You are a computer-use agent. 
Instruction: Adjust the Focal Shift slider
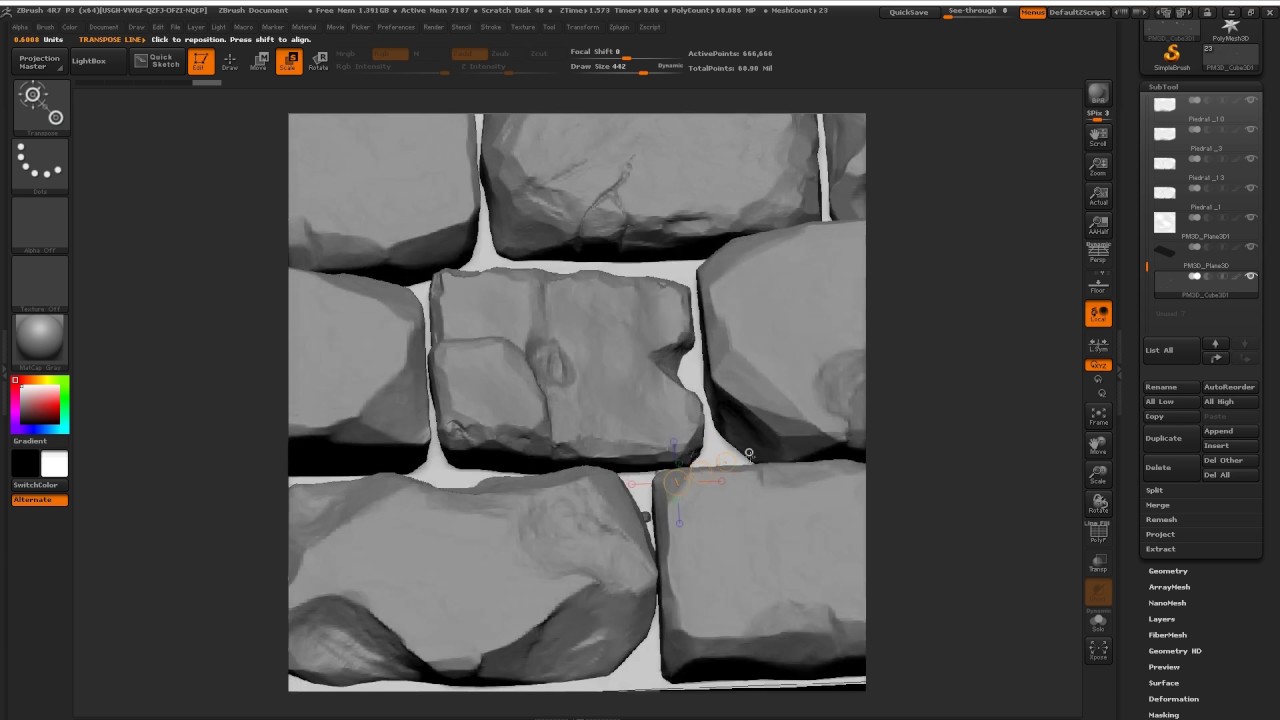pyautogui.click(x=626, y=53)
